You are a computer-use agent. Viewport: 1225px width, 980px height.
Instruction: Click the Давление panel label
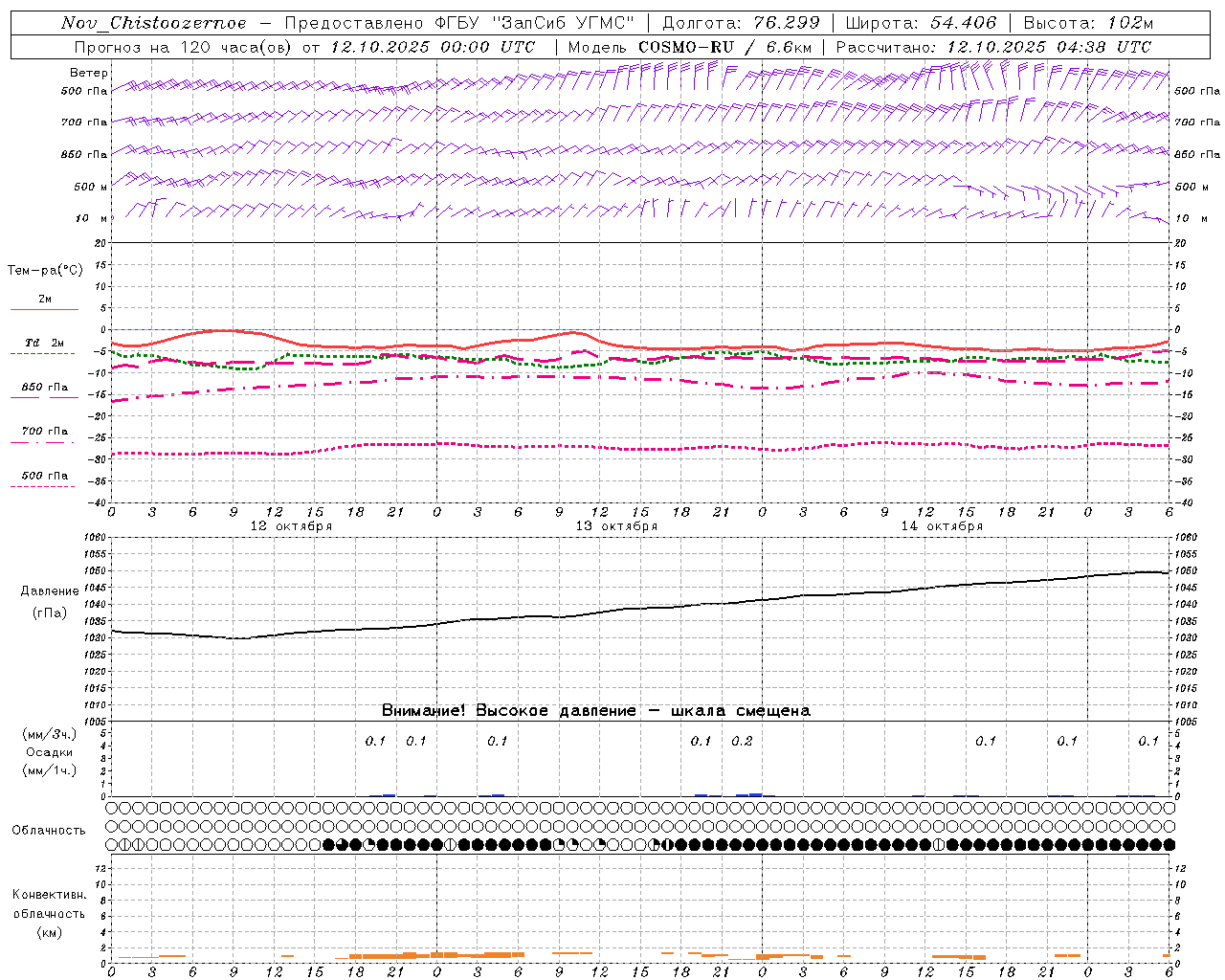(x=50, y=591)
